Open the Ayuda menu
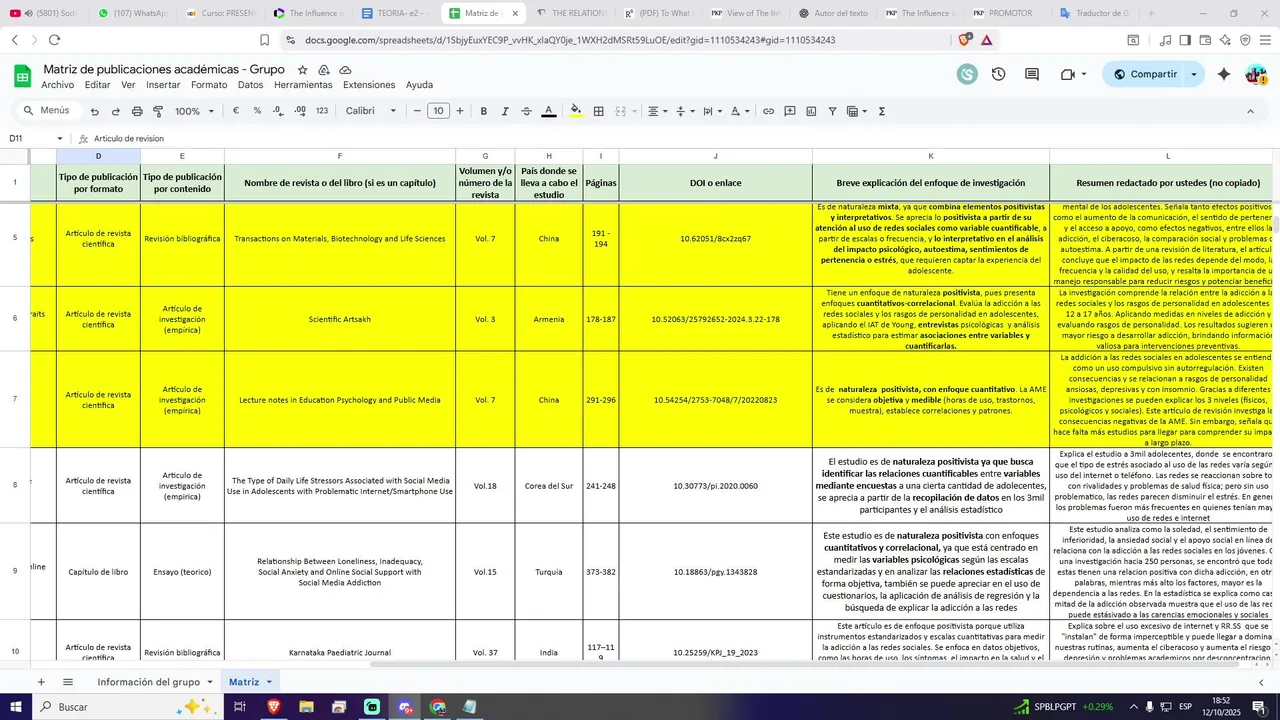The width and height of the screenshot is (1280, 720). pyautogui.click(x=419, y=85)
